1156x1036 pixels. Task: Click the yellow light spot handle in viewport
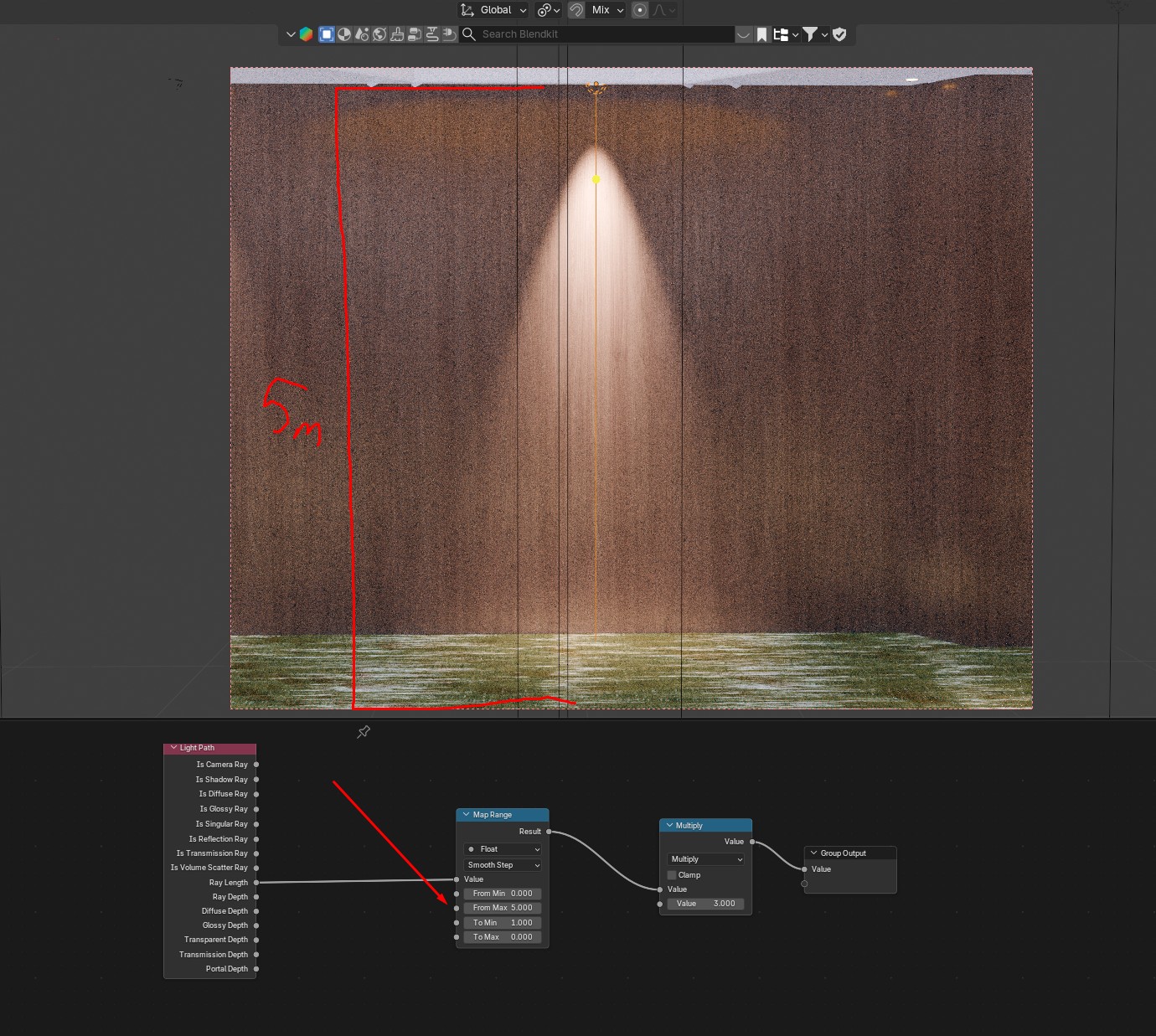pos(596,179)
